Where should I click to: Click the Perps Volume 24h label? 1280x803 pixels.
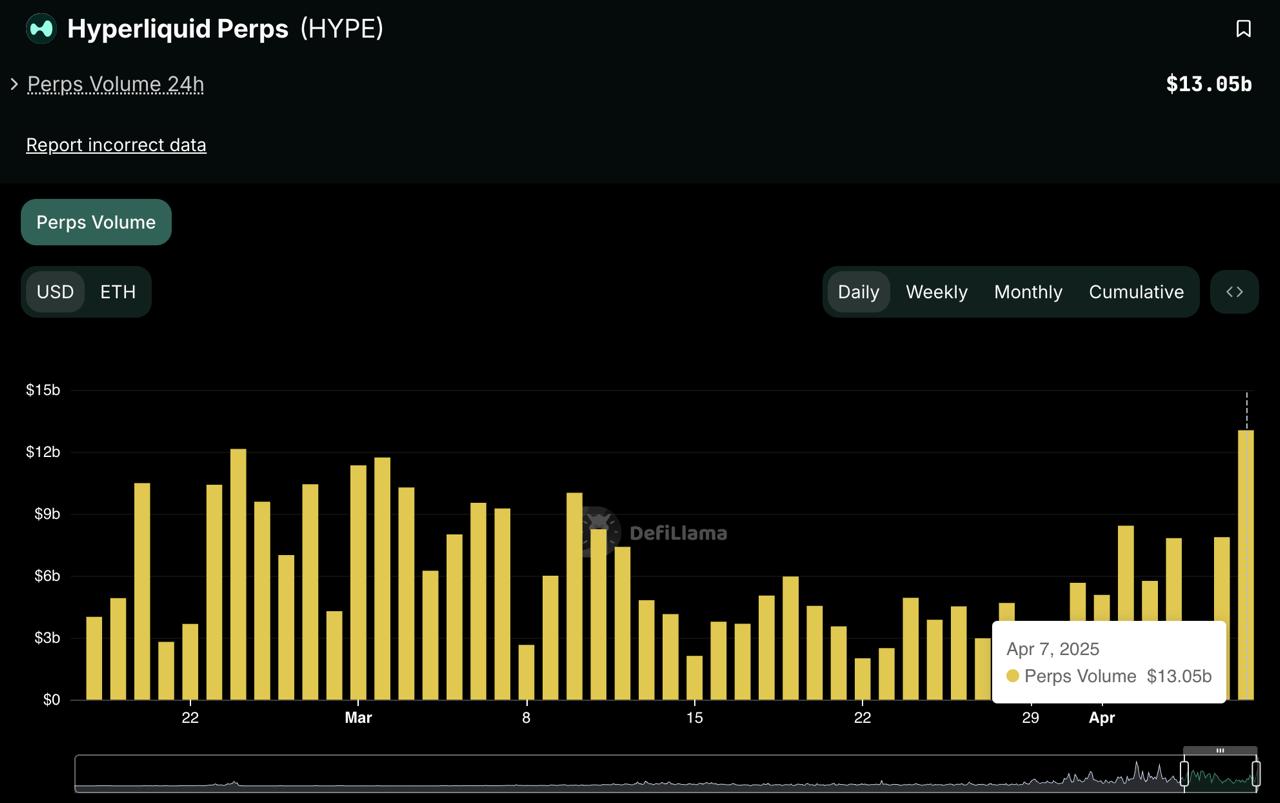115,84
